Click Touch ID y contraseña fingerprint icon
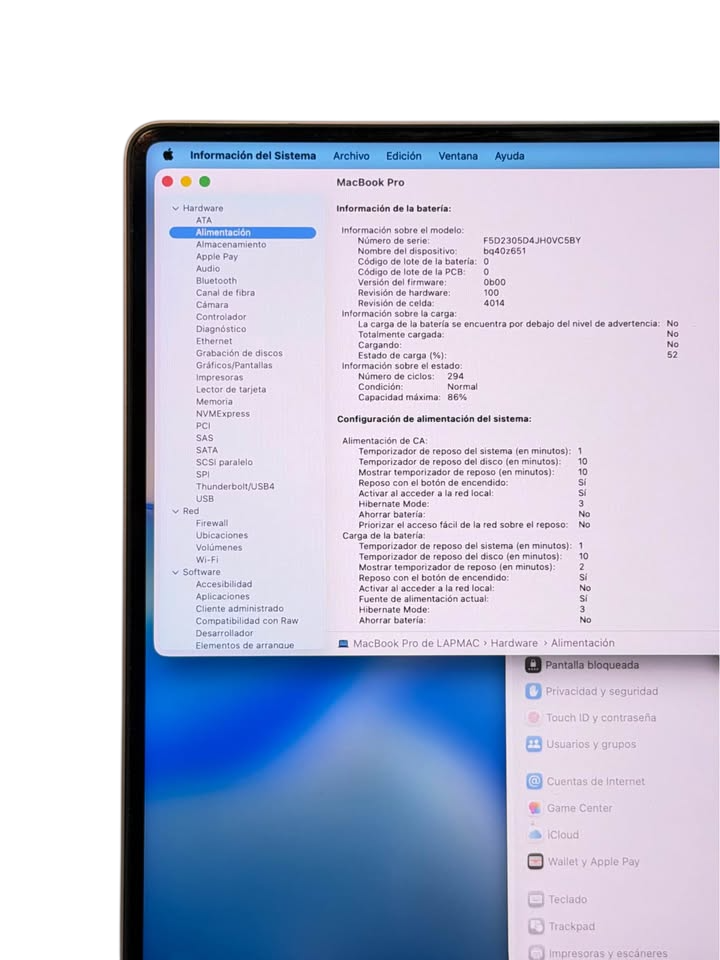 point(533,718)
